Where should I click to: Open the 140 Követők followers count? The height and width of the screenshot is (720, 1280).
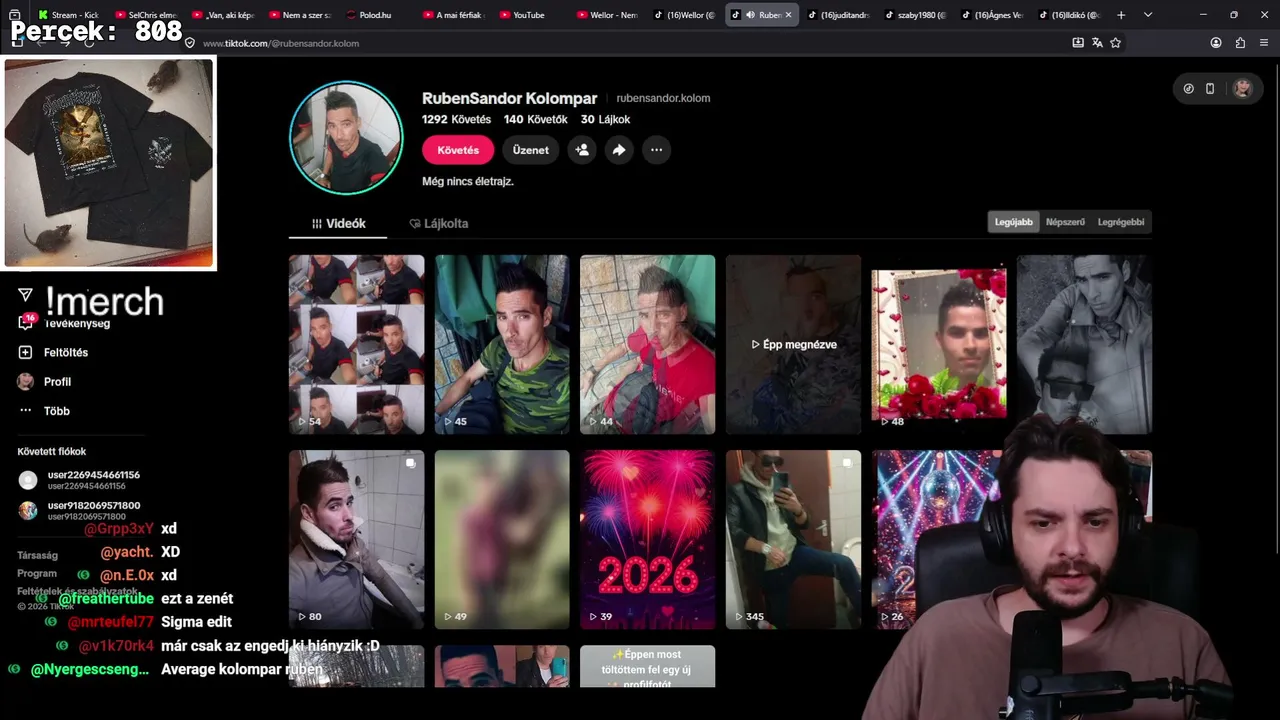click(535, 119)
